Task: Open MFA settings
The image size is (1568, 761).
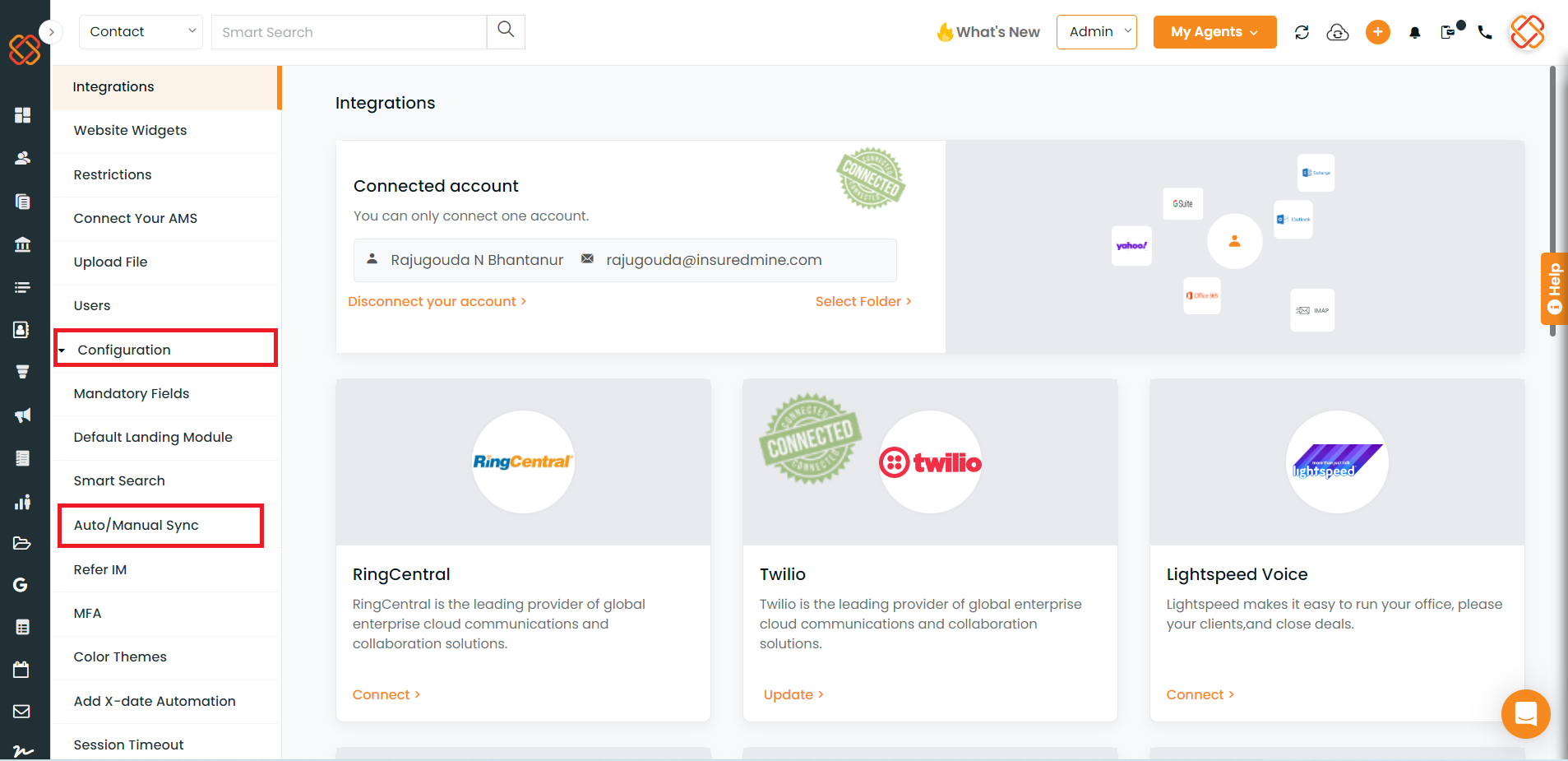Action: [166, 613]
